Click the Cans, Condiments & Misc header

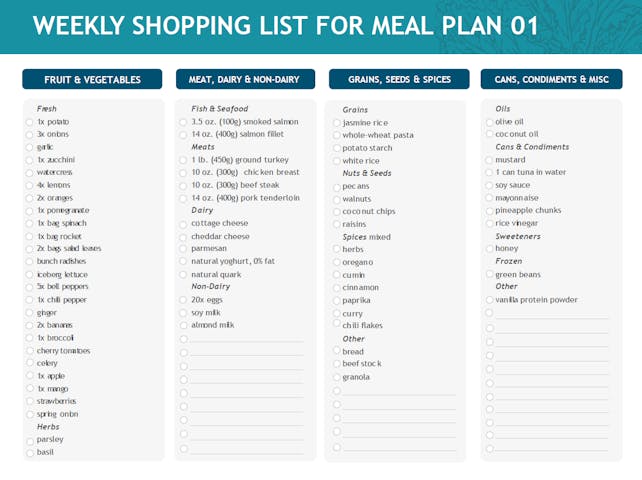pos(551,79)
